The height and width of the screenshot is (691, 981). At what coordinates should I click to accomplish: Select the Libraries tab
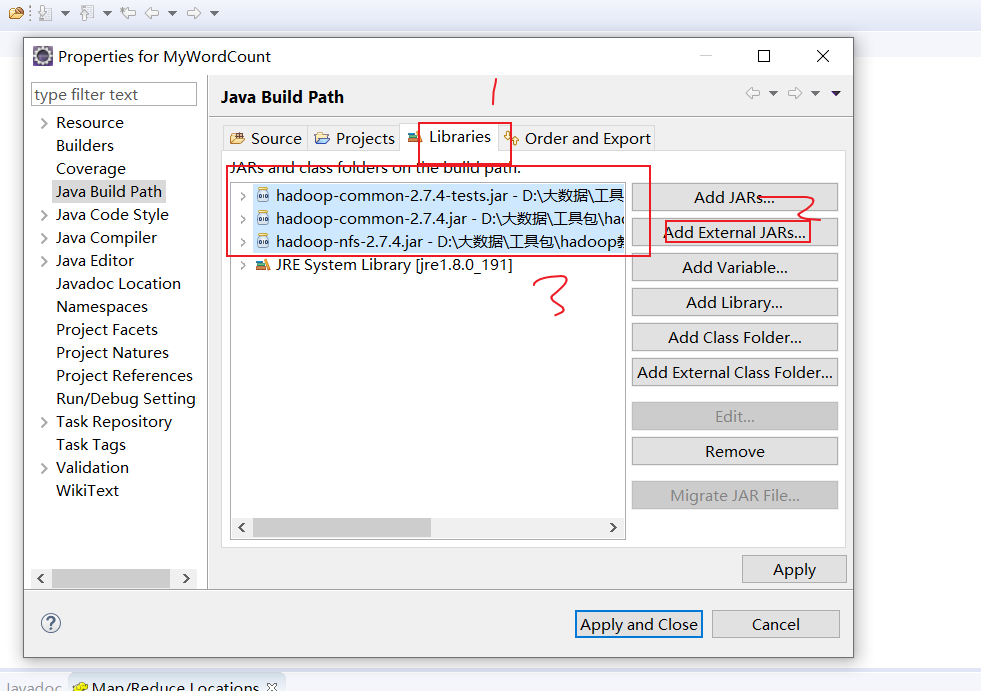pos(449,136)
